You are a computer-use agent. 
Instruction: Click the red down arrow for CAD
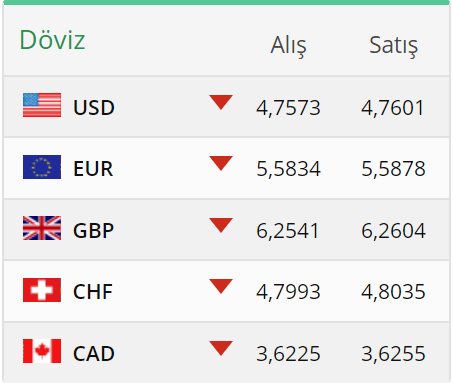[221, 348]
